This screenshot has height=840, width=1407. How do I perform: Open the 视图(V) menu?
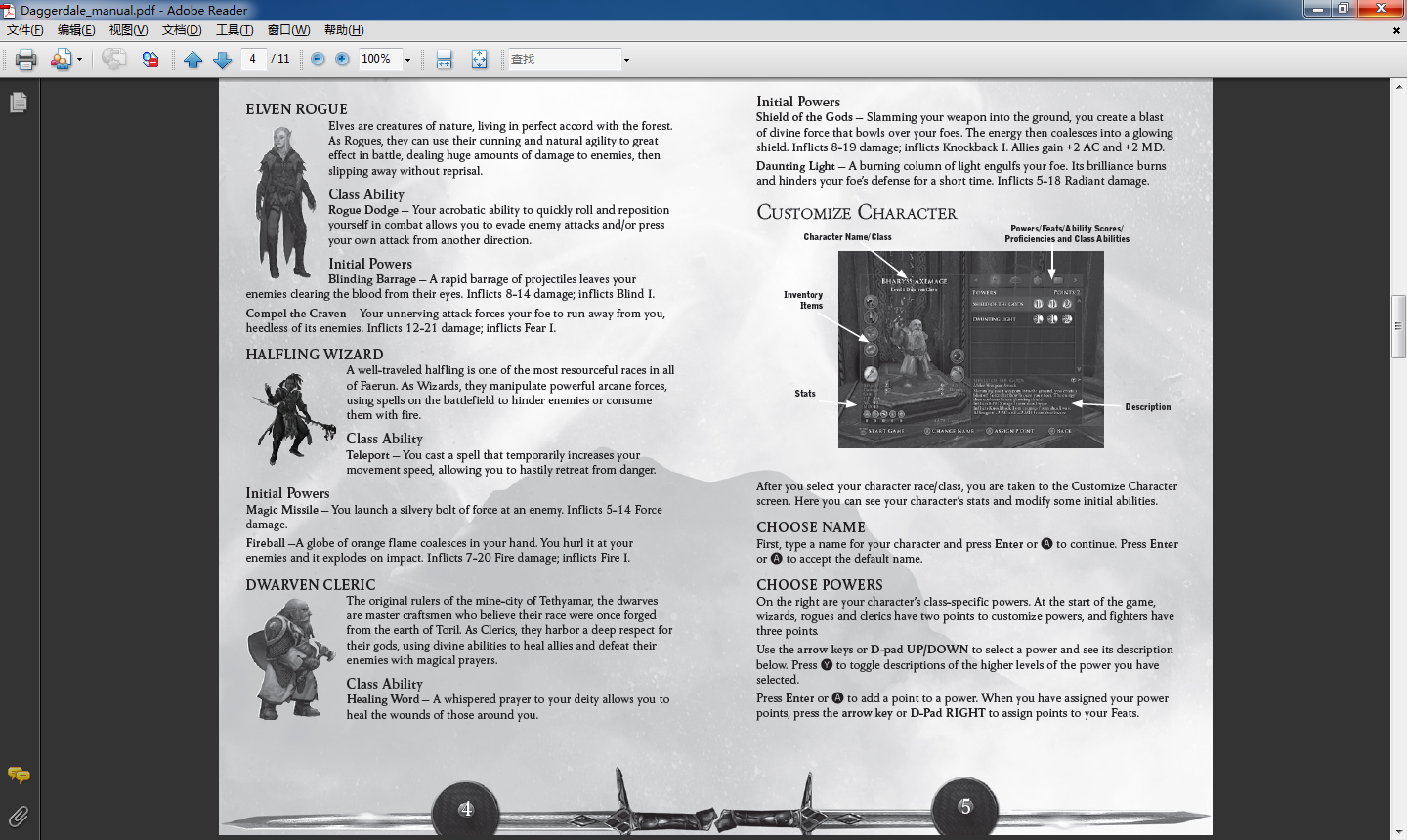coord(128,30)
